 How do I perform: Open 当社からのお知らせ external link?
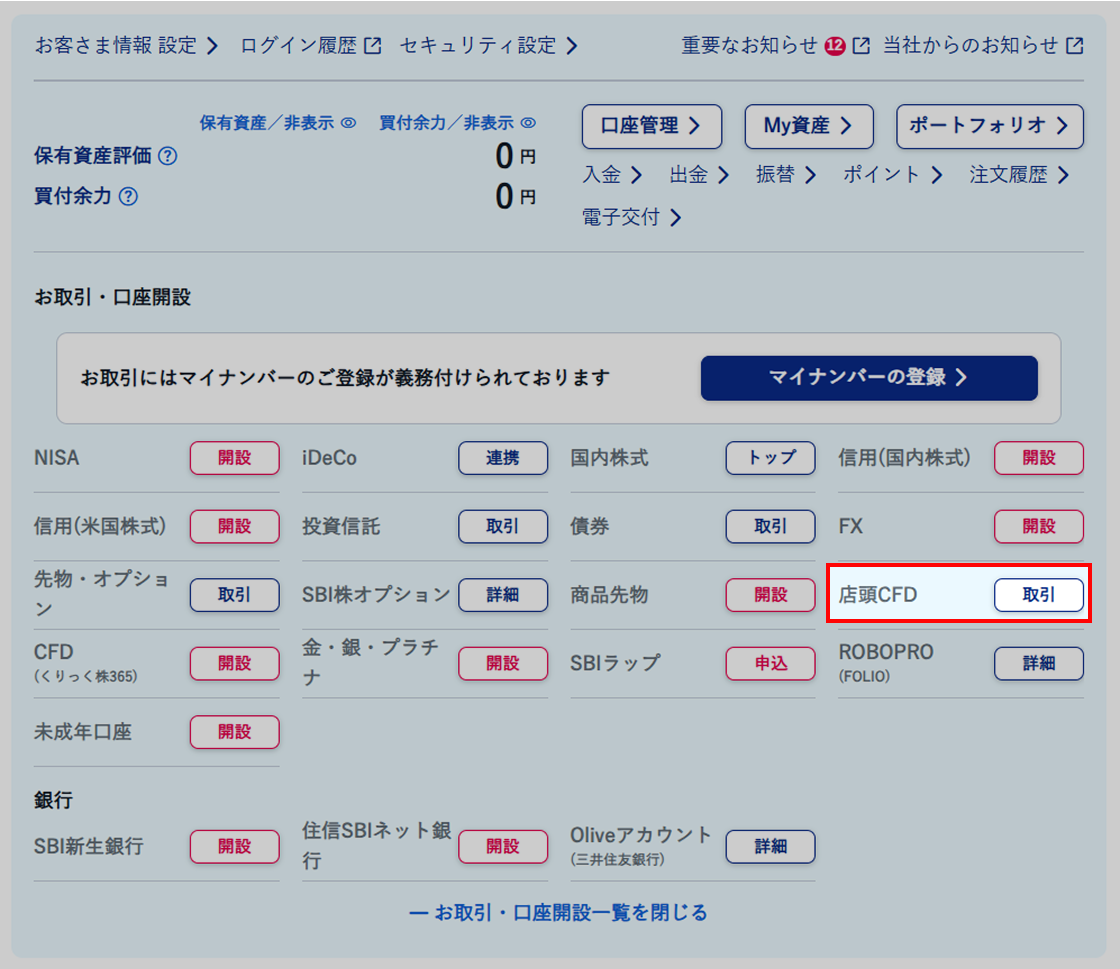tap(982, 45)
